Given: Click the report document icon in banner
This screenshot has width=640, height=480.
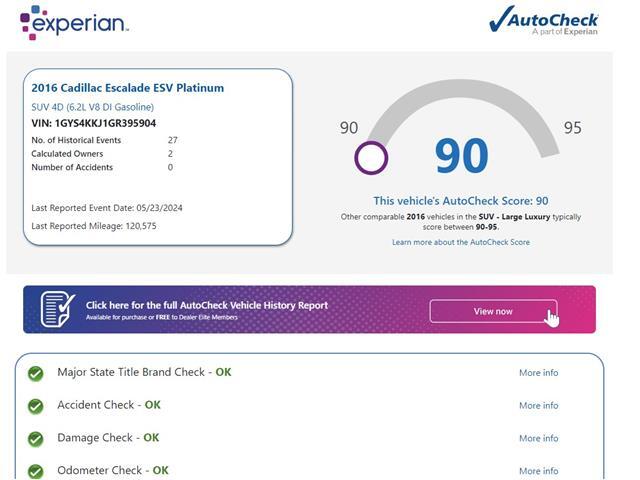Looking at the screenshot, I should 58,309.
